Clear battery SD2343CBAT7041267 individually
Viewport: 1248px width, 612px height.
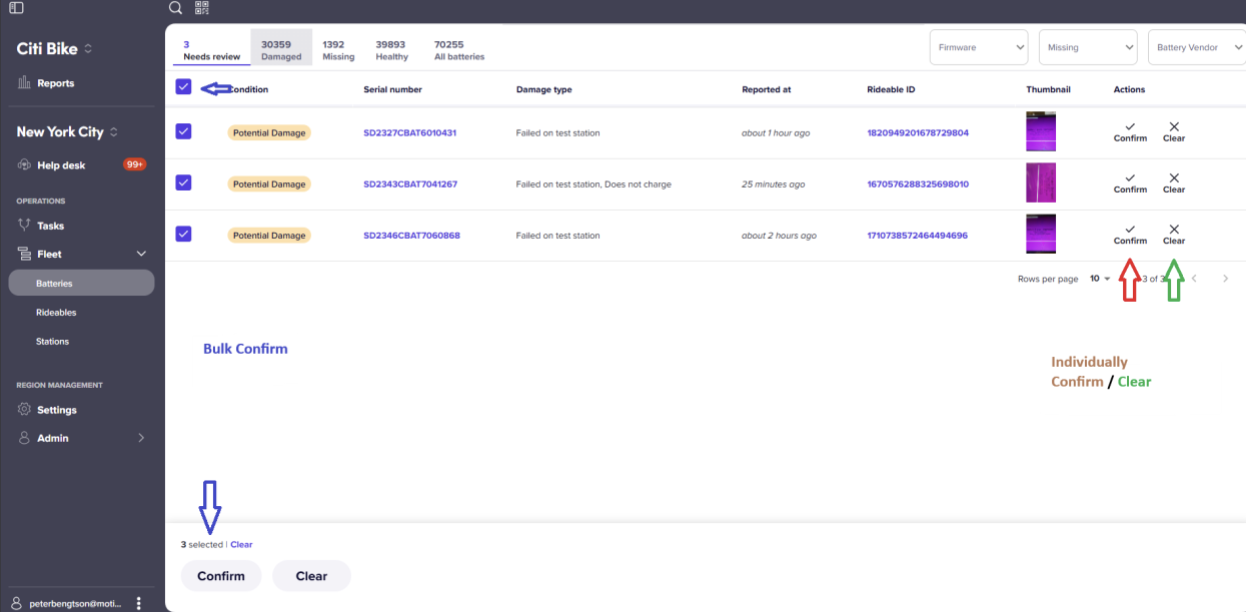(x=1174, y=183)
